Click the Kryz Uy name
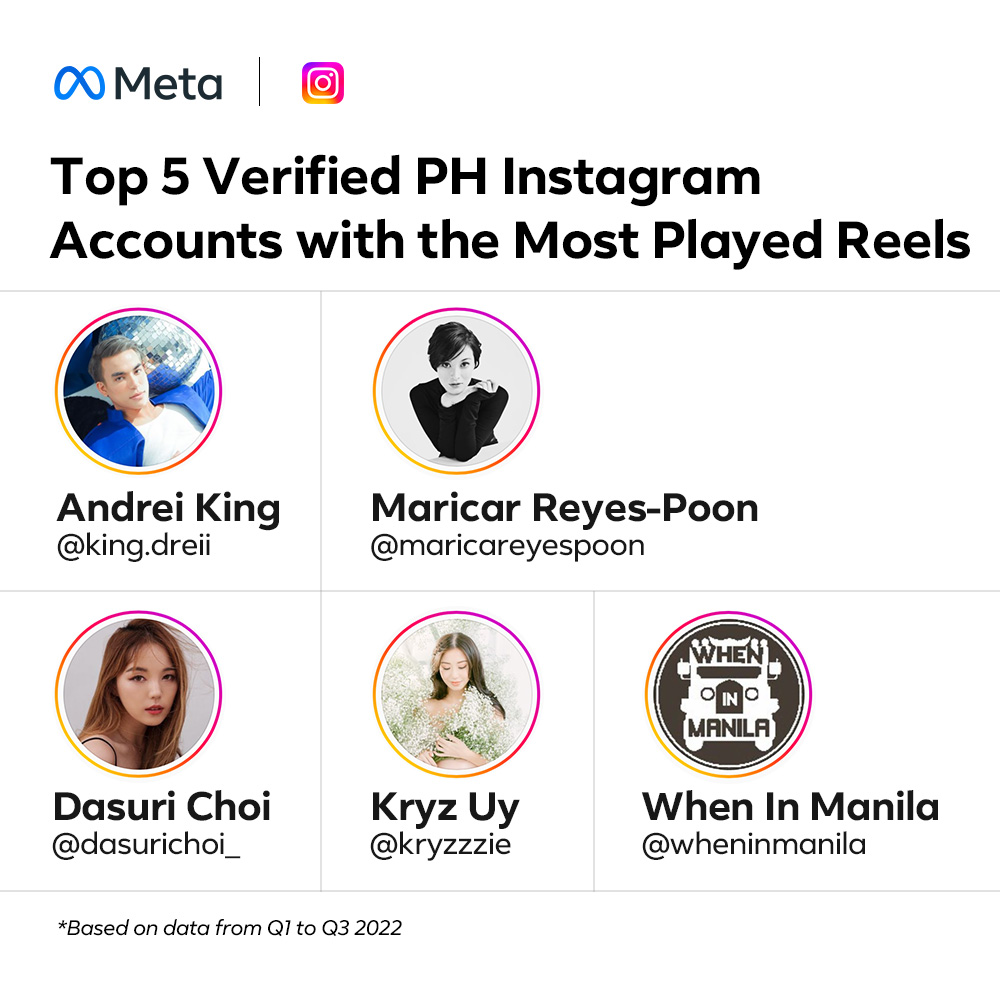Image resolution: width=1000 pixels, height=1000 pixels. point(445,807)
